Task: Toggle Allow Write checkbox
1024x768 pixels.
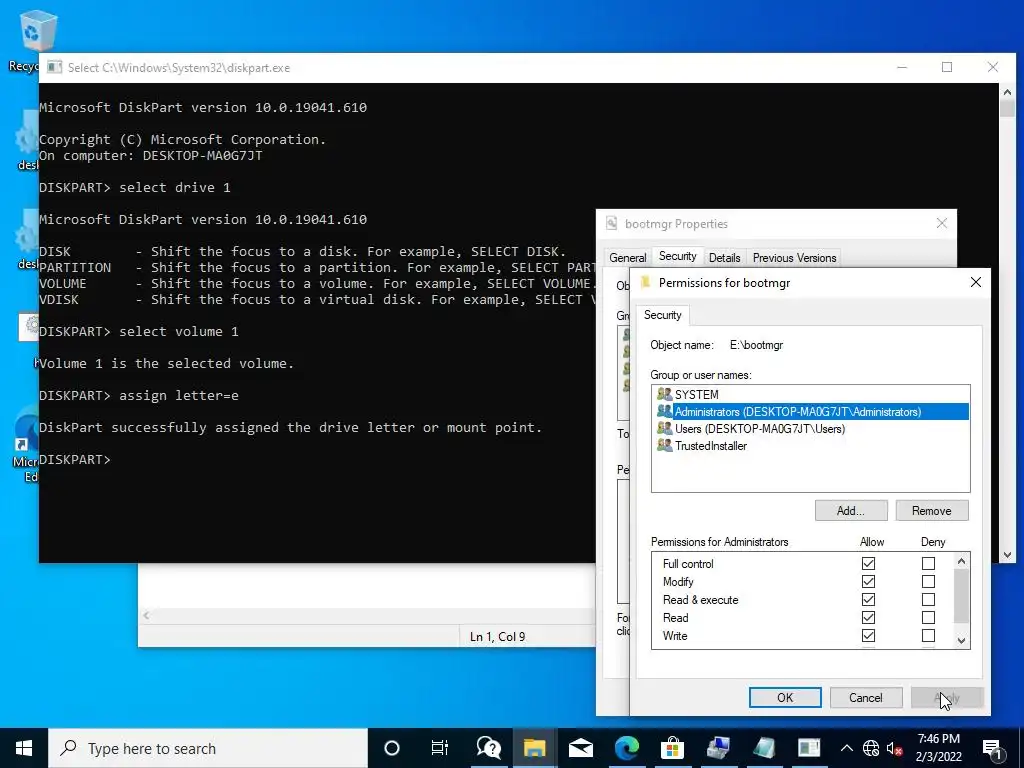Action: tap(868, 635)
